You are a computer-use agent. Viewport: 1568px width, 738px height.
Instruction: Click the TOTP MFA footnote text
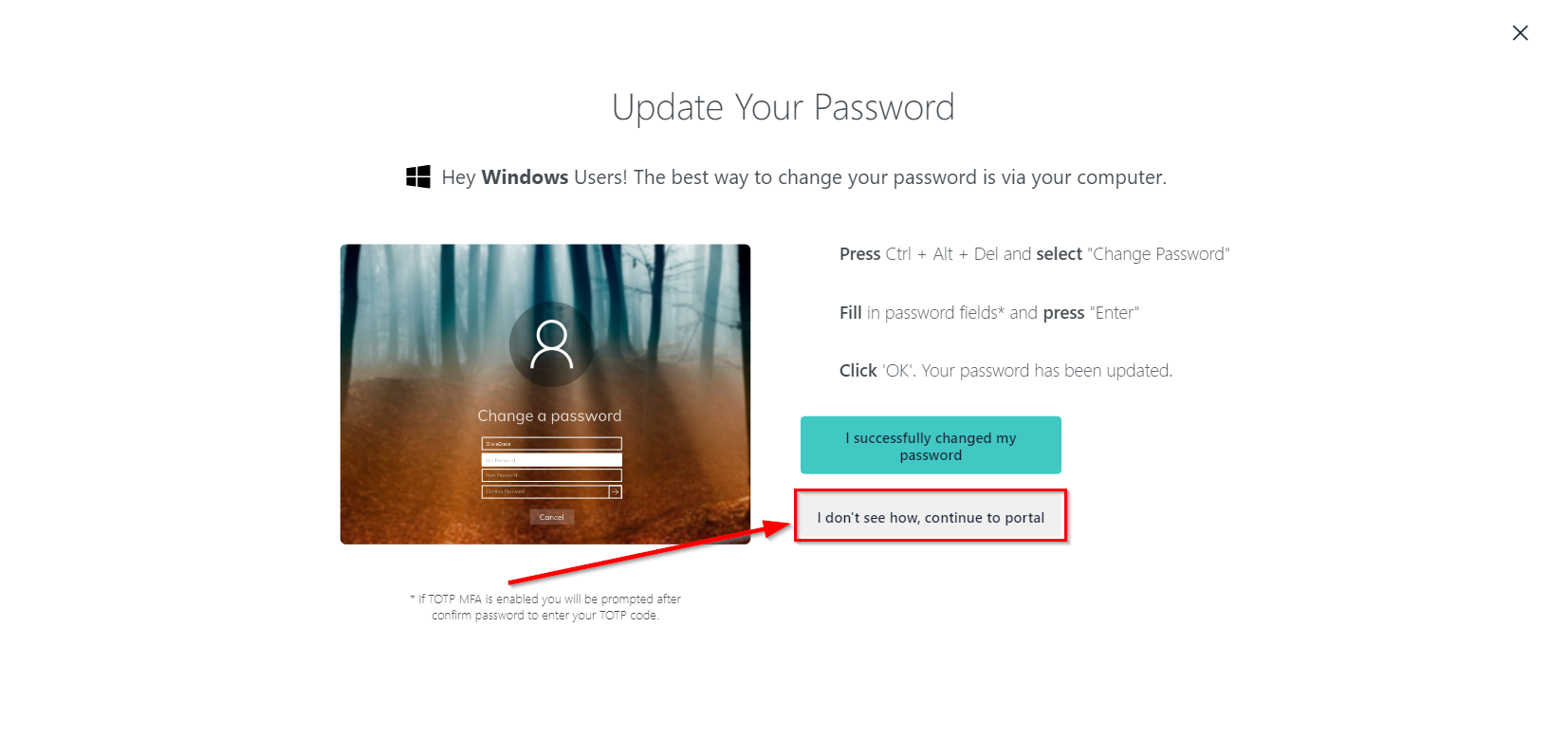(x=545, y=607)
